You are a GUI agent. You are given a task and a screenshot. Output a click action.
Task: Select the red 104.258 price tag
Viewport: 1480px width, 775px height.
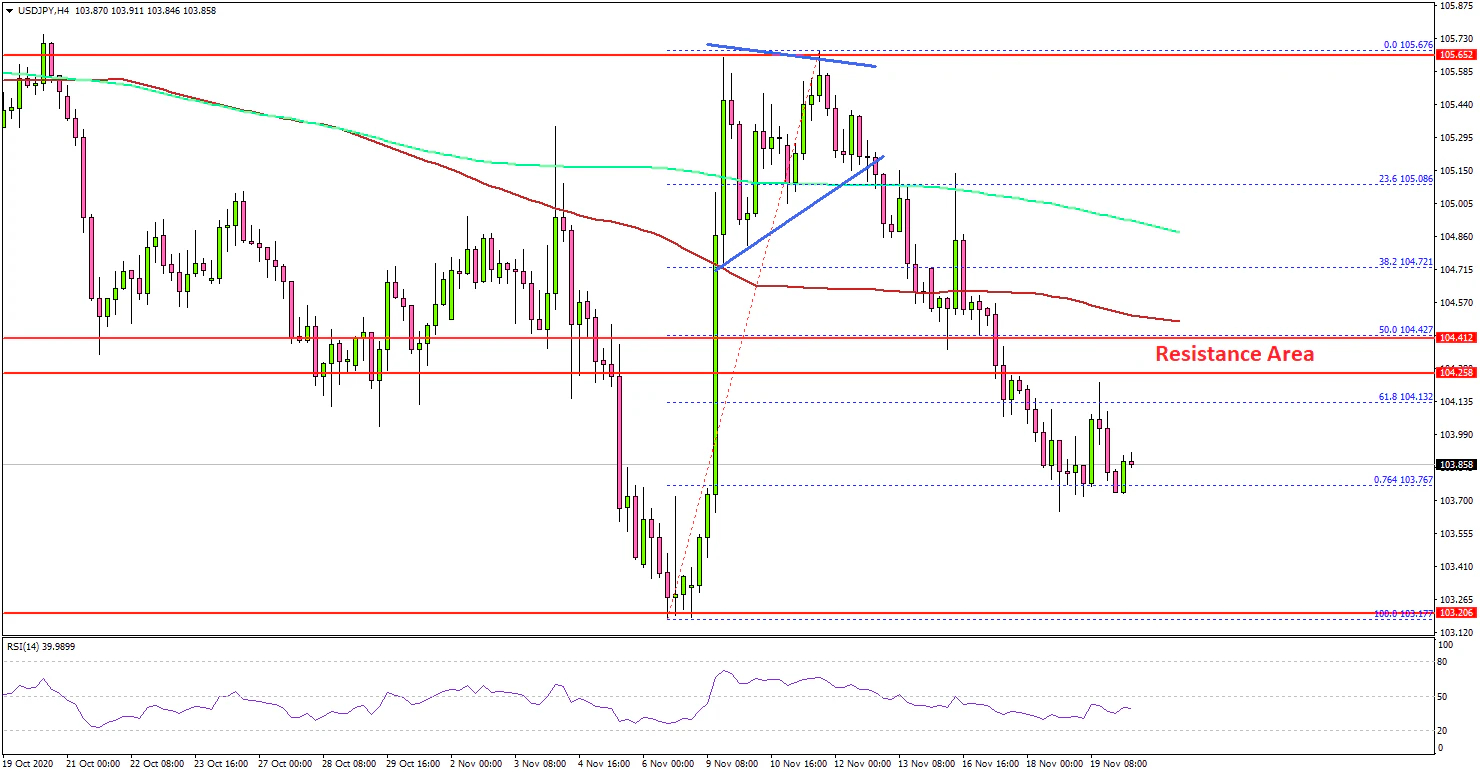[1452, 373]
